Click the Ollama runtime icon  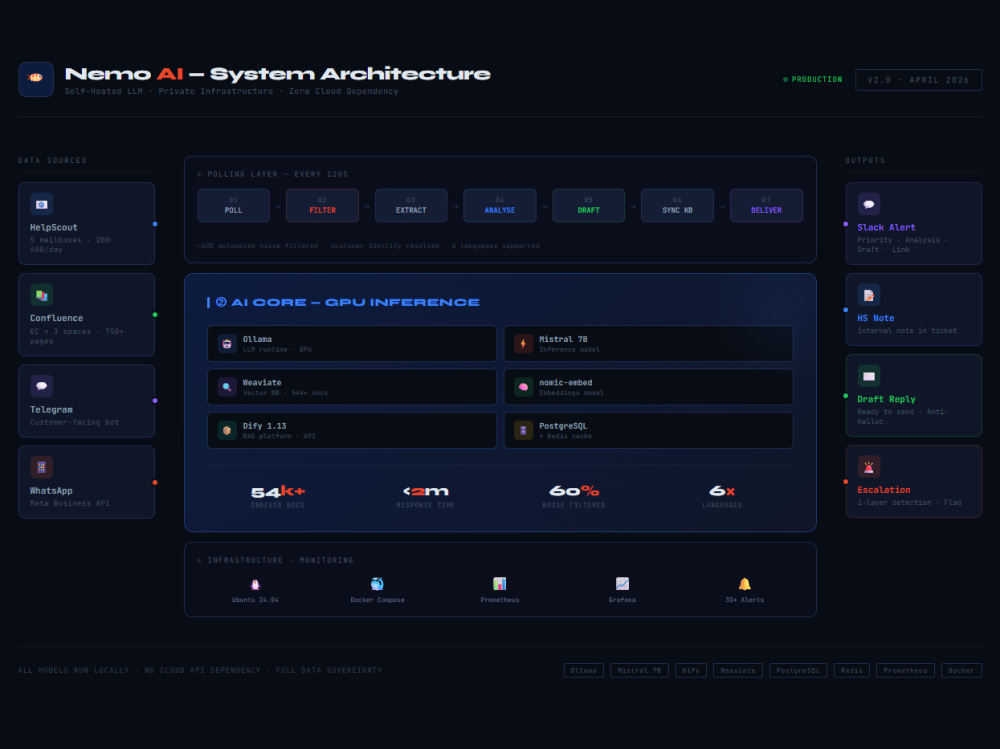[x=227, y=344]
